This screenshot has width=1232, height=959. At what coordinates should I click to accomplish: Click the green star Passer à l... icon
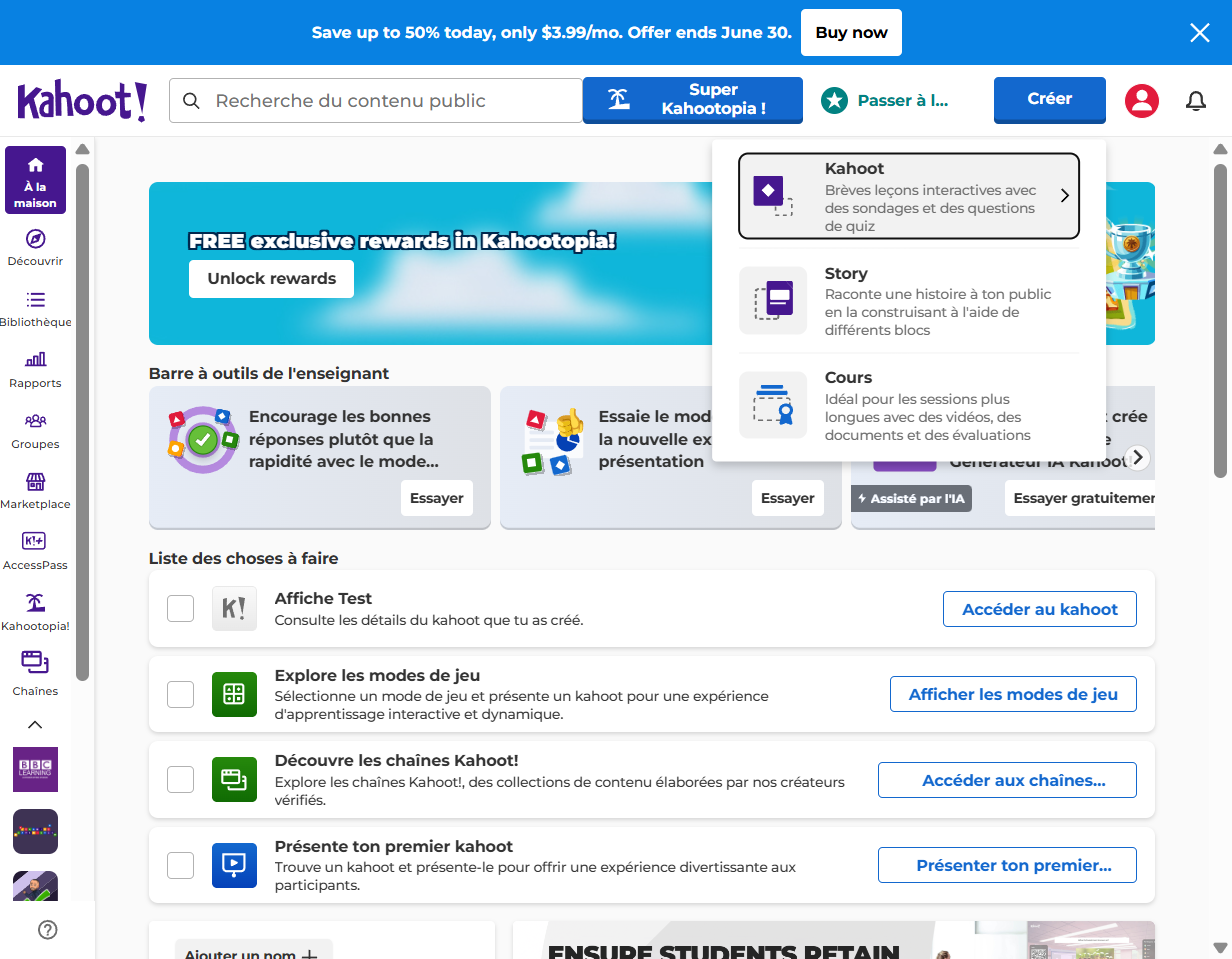tap(834, 101)
